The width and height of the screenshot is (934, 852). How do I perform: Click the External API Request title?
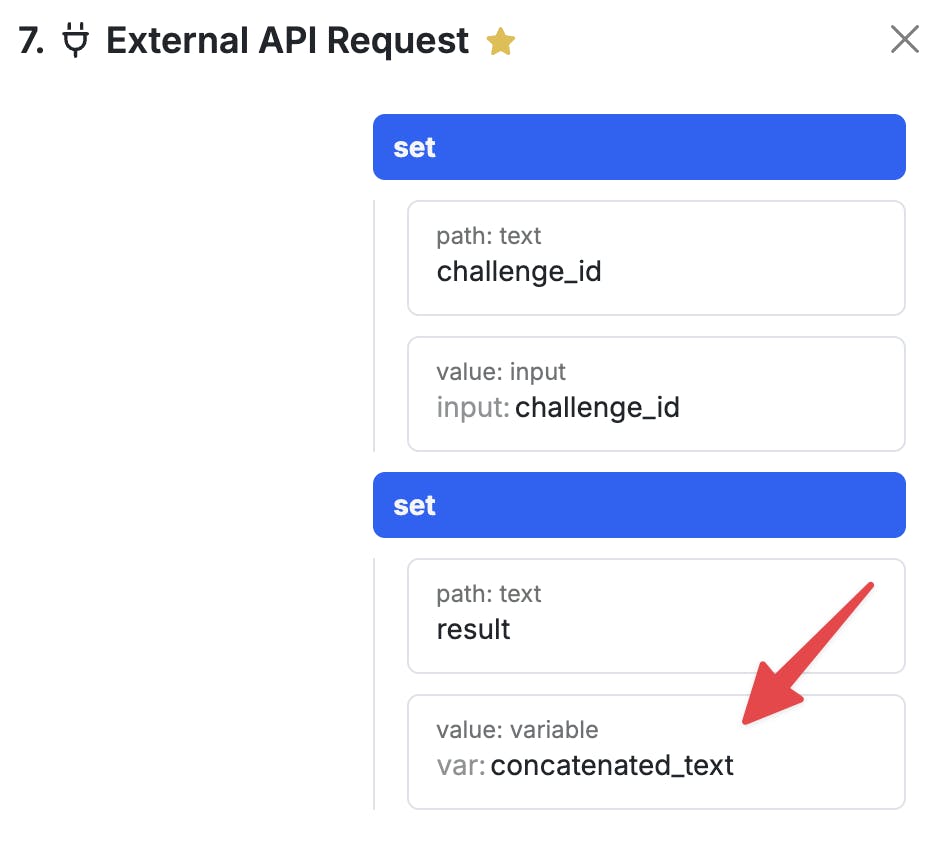point(287,41)
